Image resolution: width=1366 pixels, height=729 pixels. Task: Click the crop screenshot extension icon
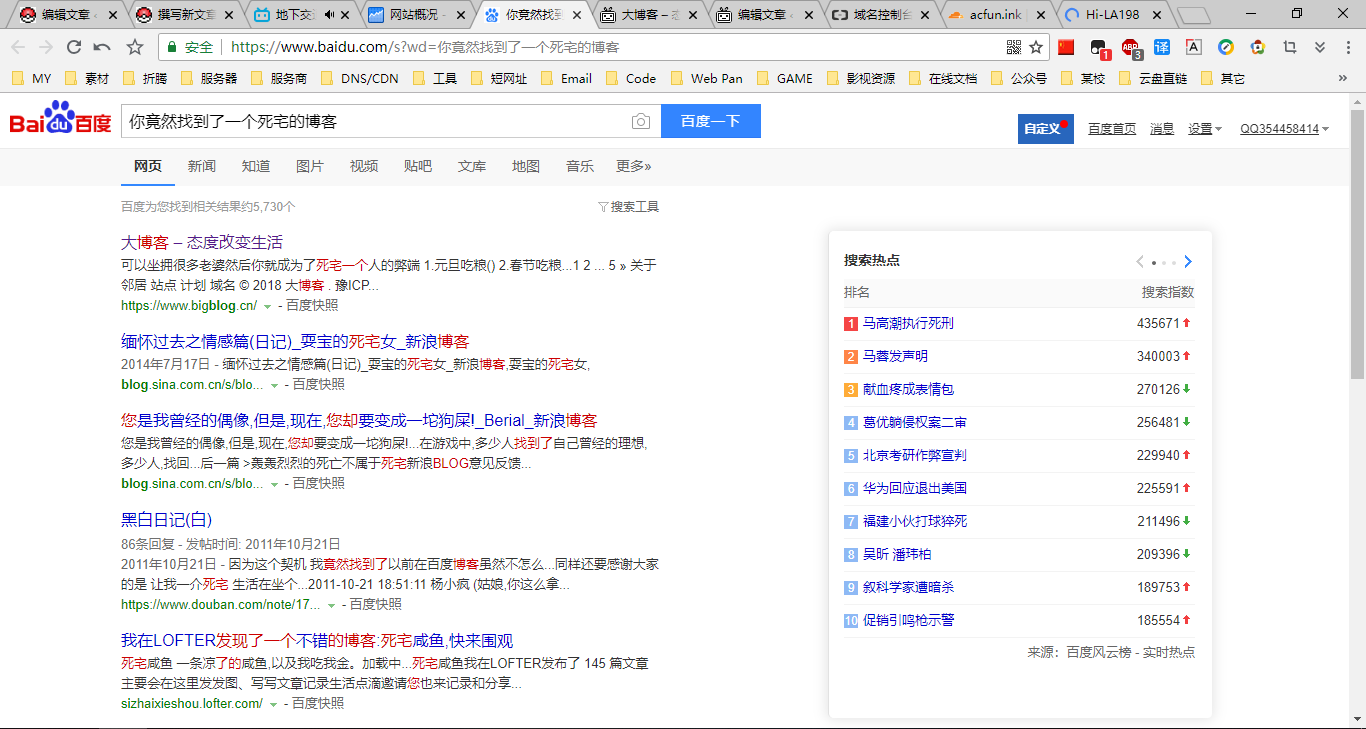[x=1290, y=47]
